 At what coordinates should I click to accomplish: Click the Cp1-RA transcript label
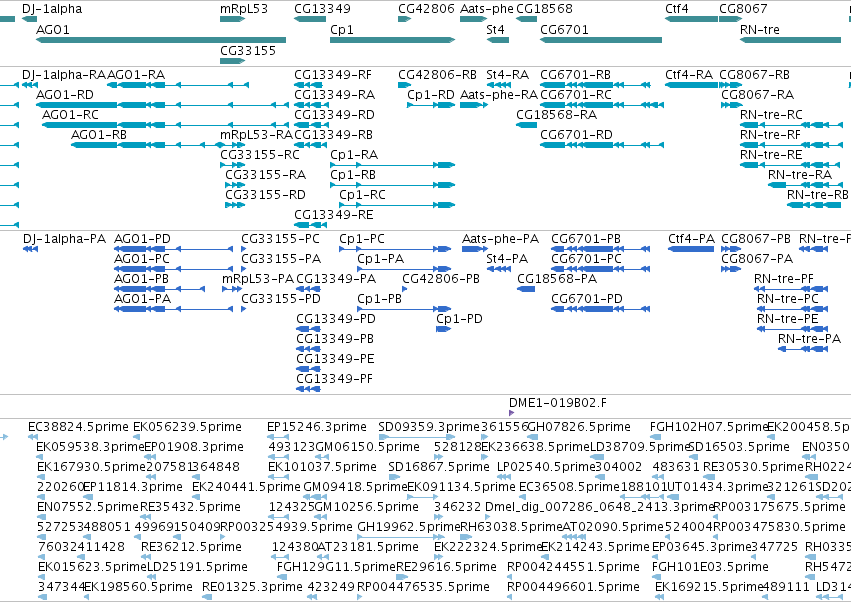pyautogui.click(x=354, y=155)
